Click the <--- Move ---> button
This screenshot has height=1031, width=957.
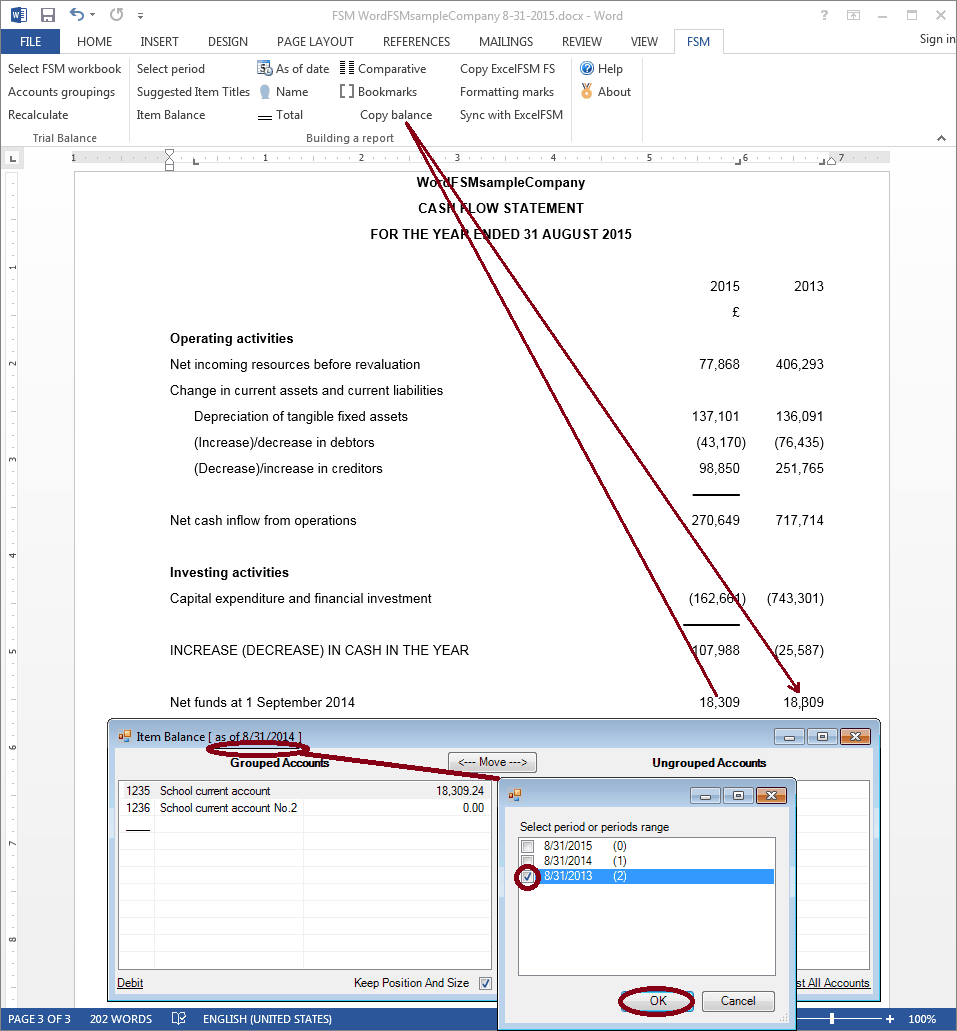pos(492,762)
